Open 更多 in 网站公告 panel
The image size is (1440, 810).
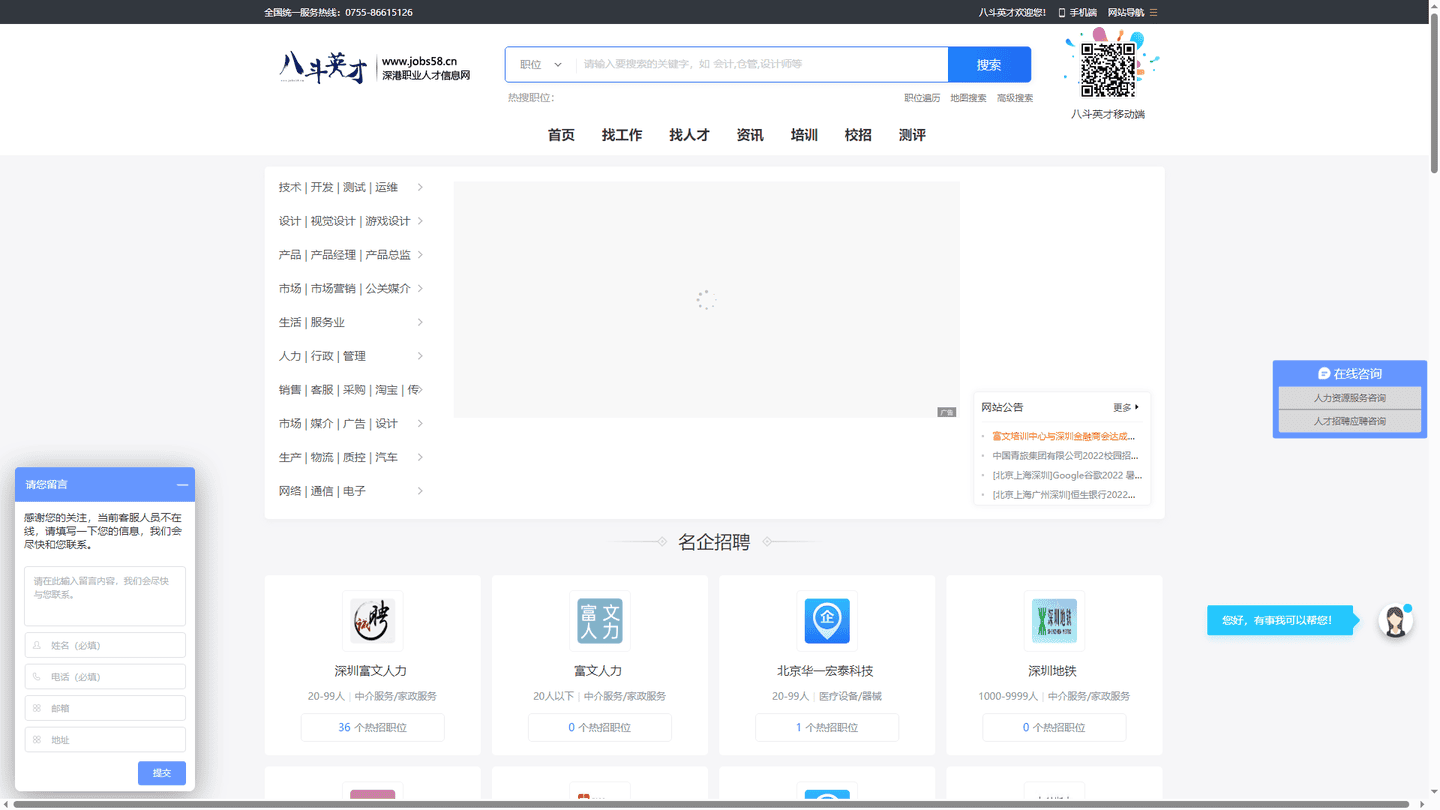tap(1126, 408)
